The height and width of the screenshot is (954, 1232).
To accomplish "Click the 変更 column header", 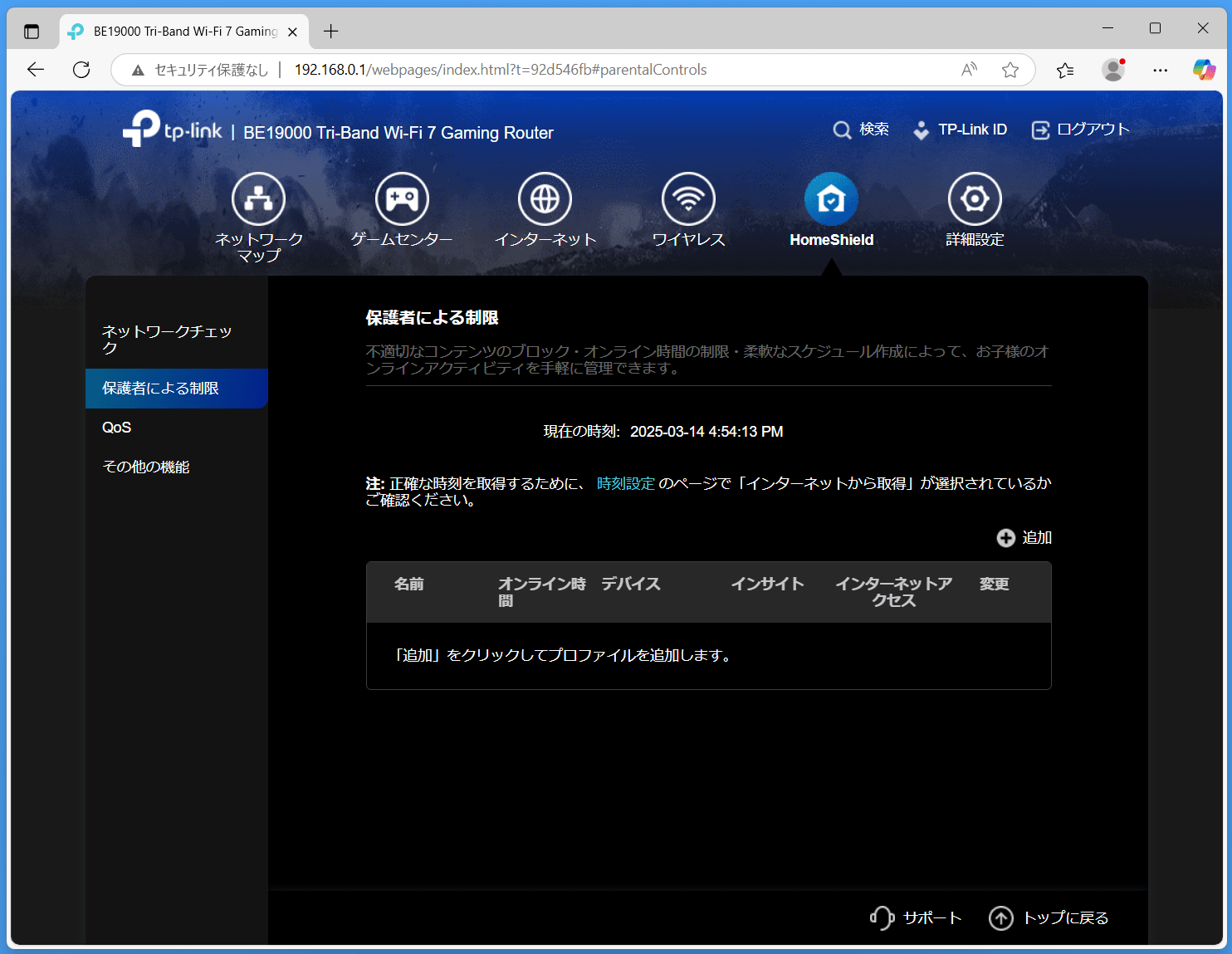I will (995, 585).
